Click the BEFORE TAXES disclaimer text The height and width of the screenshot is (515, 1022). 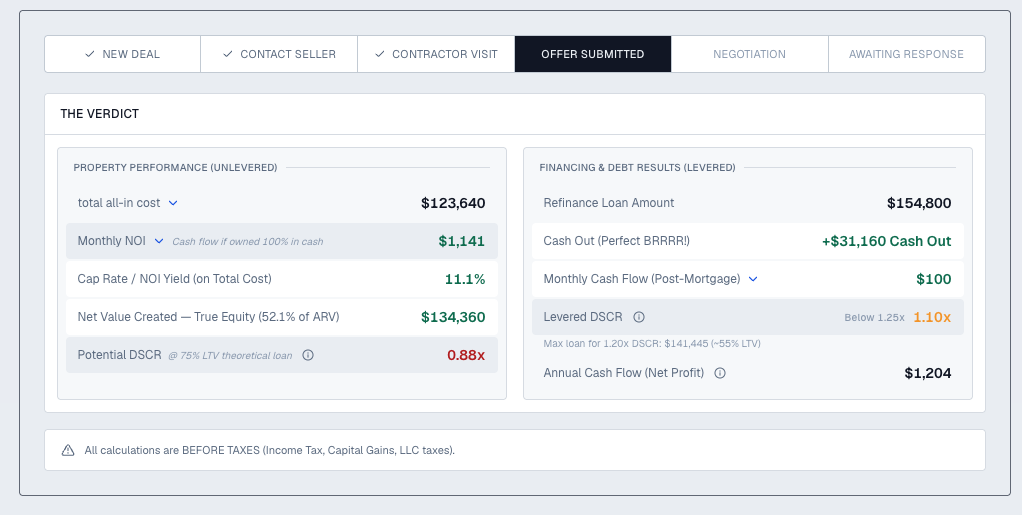[x=270, y=450]
